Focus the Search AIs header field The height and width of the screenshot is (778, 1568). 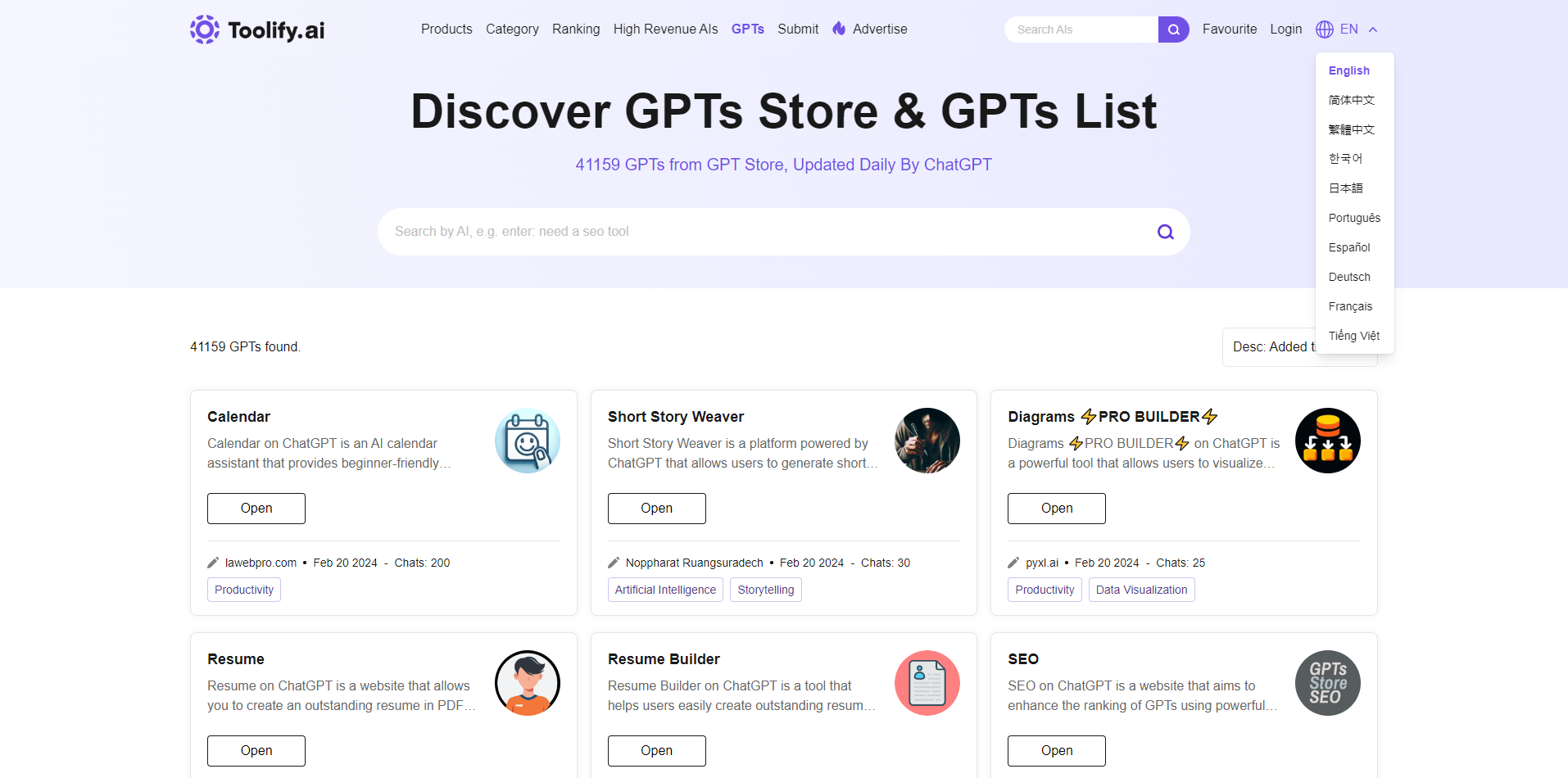point(1081,29)
